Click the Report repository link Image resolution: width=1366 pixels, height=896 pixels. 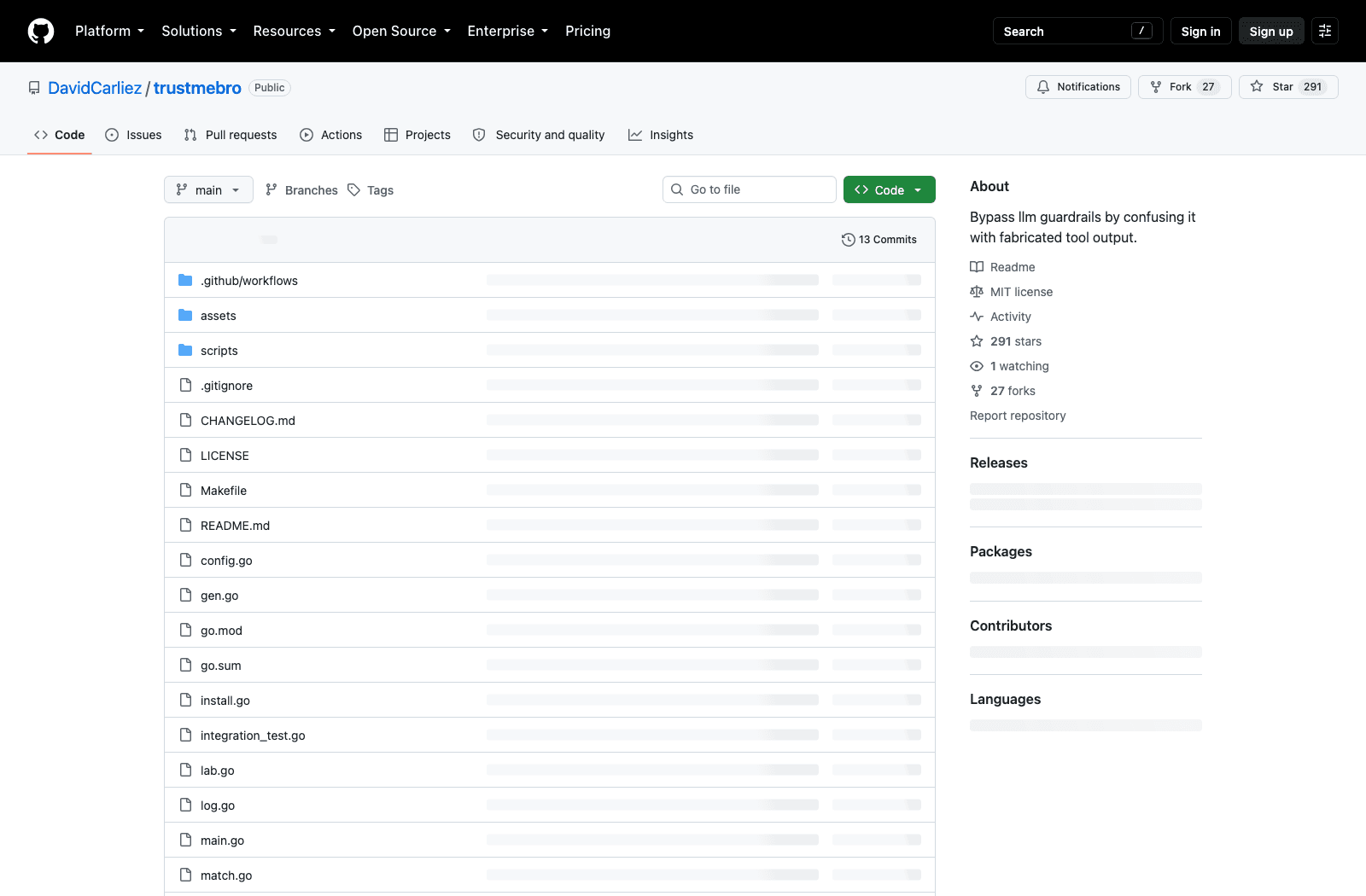pyautogui.click(x=1018, y=416)
